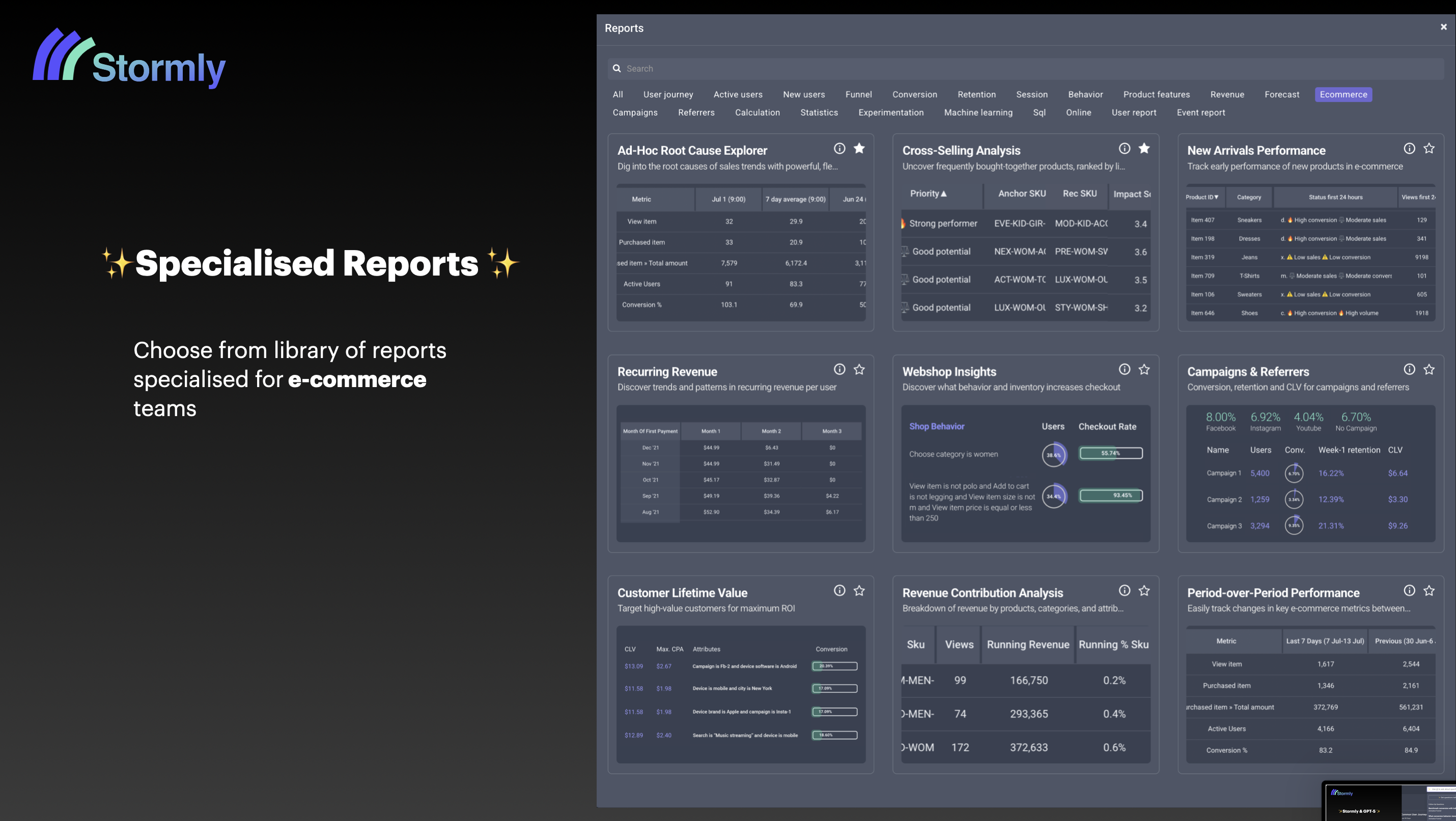Open the Stormly & GPT-5 thumbnail
Viewport: 1456px width, 821px height.
[x=1390, y=801]
